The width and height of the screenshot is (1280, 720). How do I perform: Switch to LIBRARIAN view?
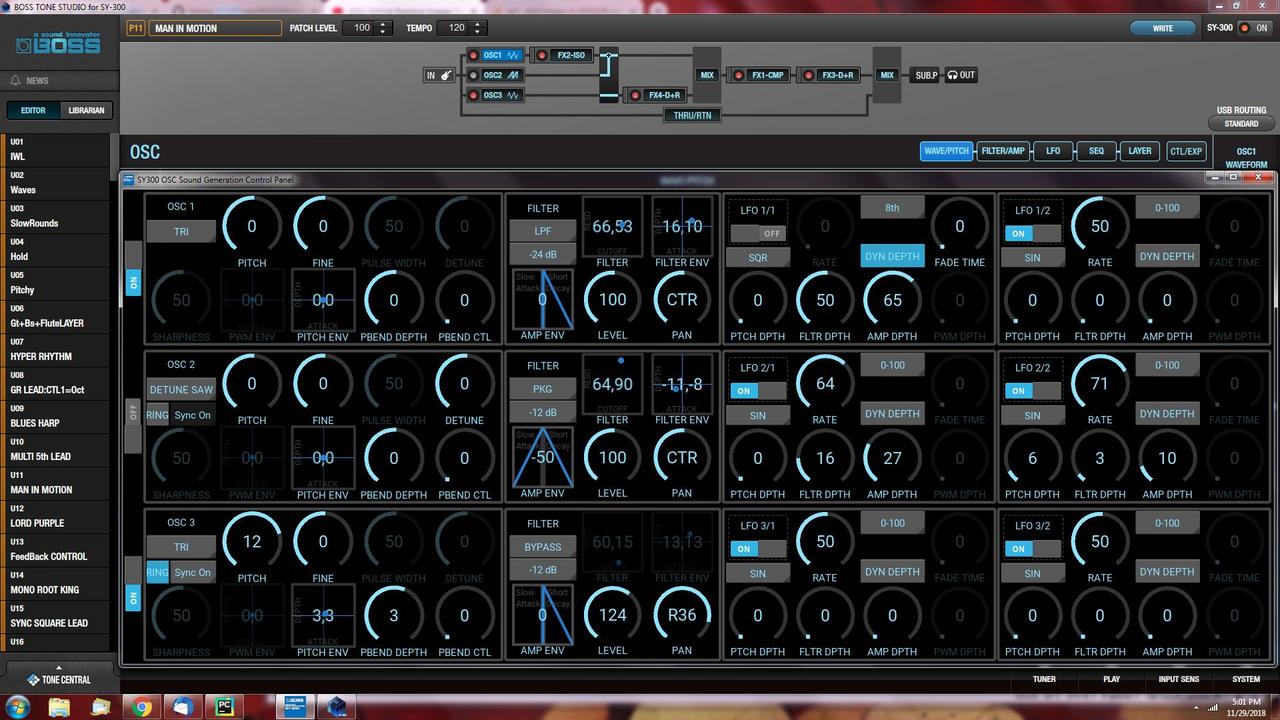click(x=86, y=110)
